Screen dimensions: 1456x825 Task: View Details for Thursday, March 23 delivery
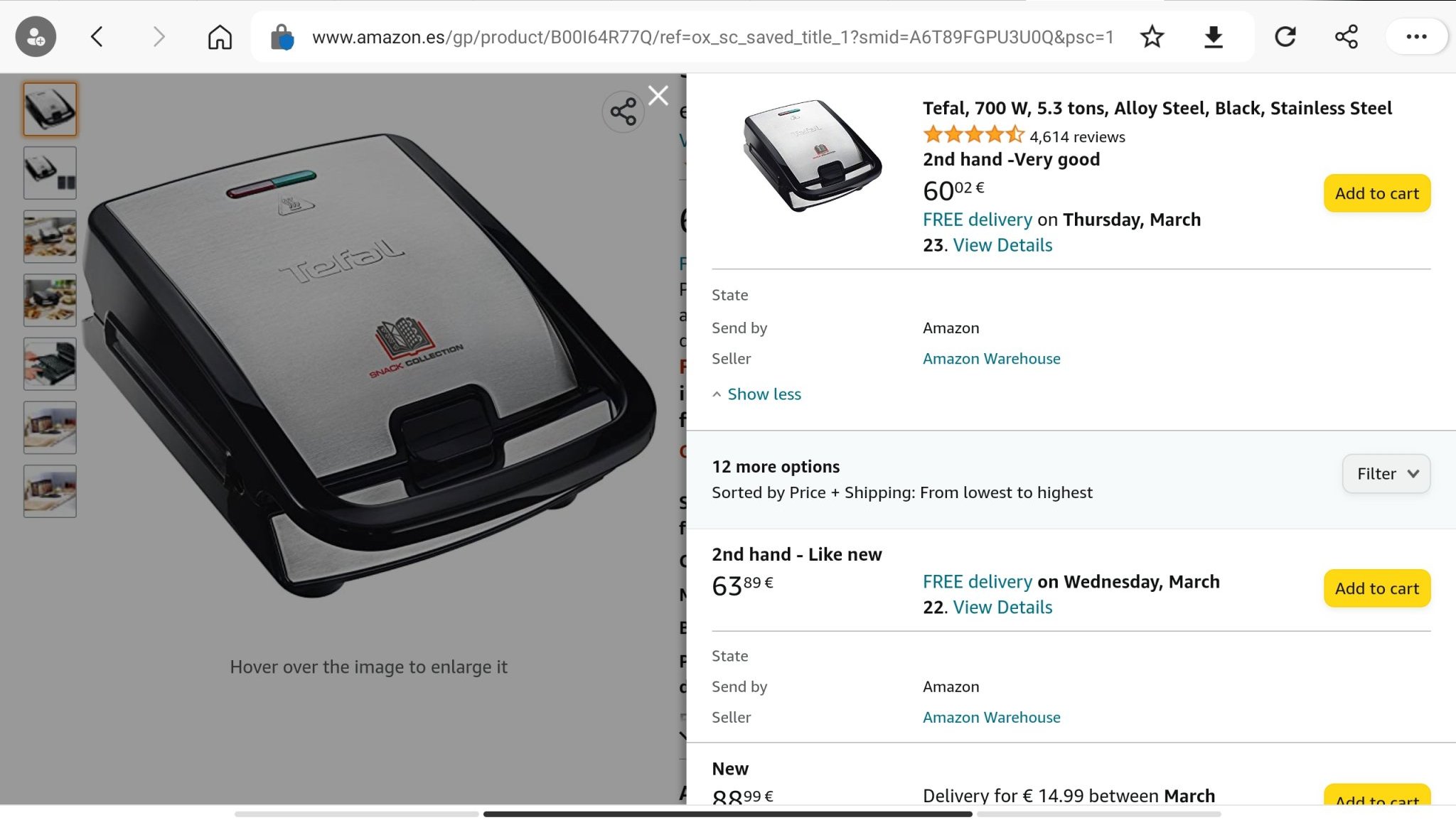tap(1002, 245)
